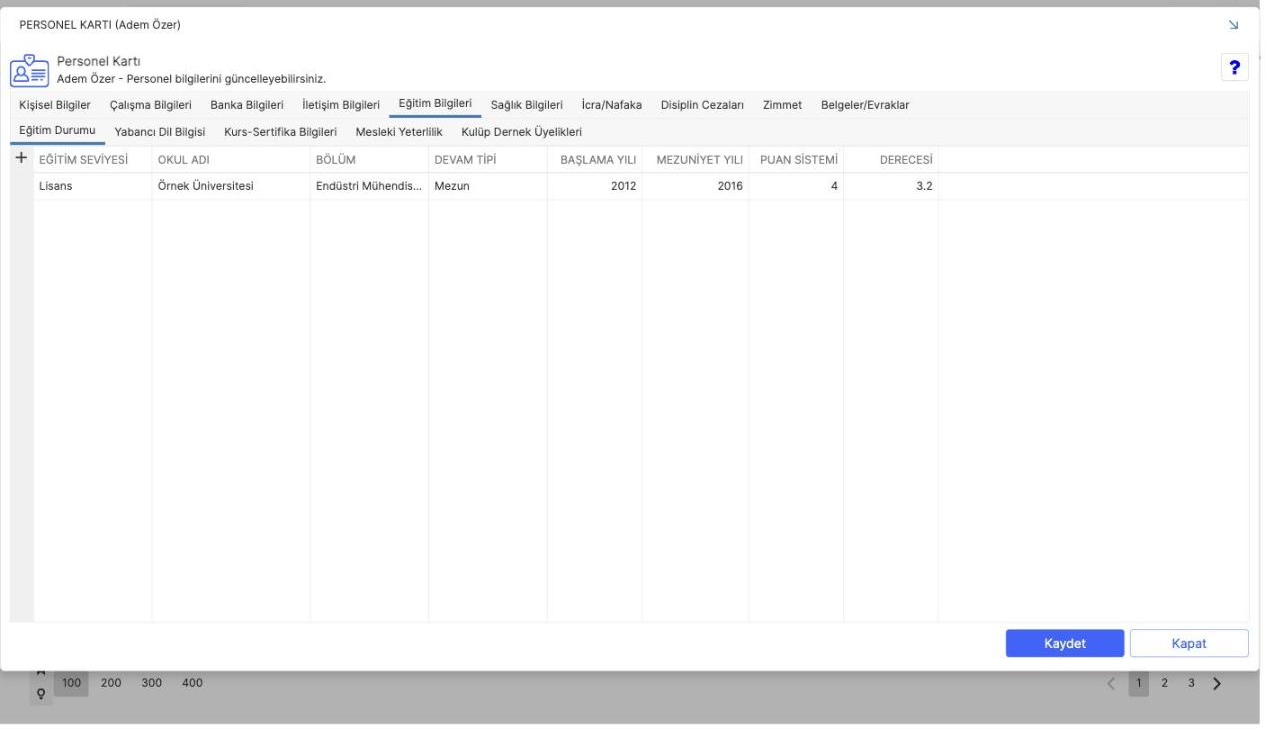Set page size to 400 rows
This screenshot has height=735, width=1271.
point(192,683)
